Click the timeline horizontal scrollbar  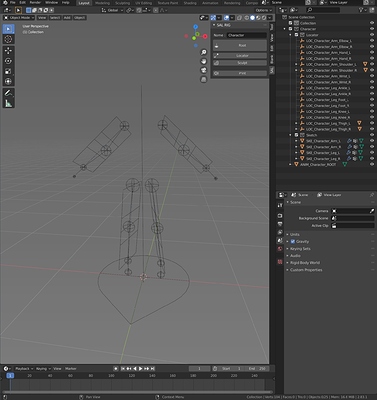(137, 392)
